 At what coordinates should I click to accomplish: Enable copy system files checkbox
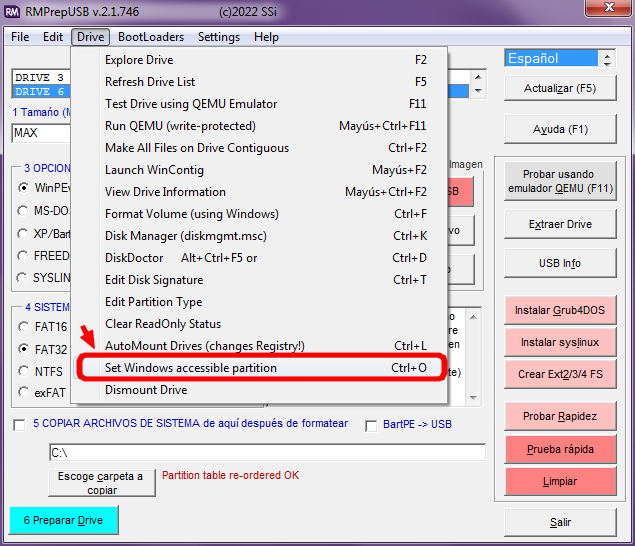19,425
